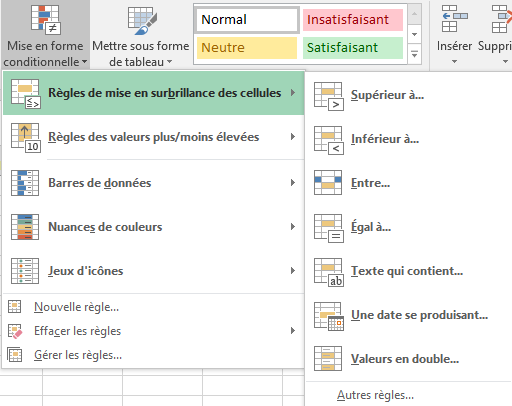512x406 pixels.
Task: Apply the Insatisfaisant cell style
Action: point(353,20)
